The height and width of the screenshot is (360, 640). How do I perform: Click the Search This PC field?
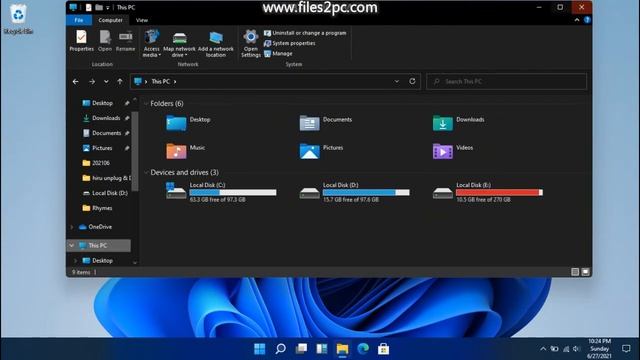507,82
